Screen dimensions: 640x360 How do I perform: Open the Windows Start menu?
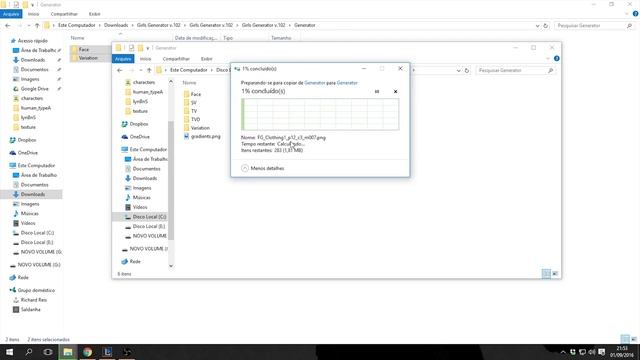click(x=9, y=352)
